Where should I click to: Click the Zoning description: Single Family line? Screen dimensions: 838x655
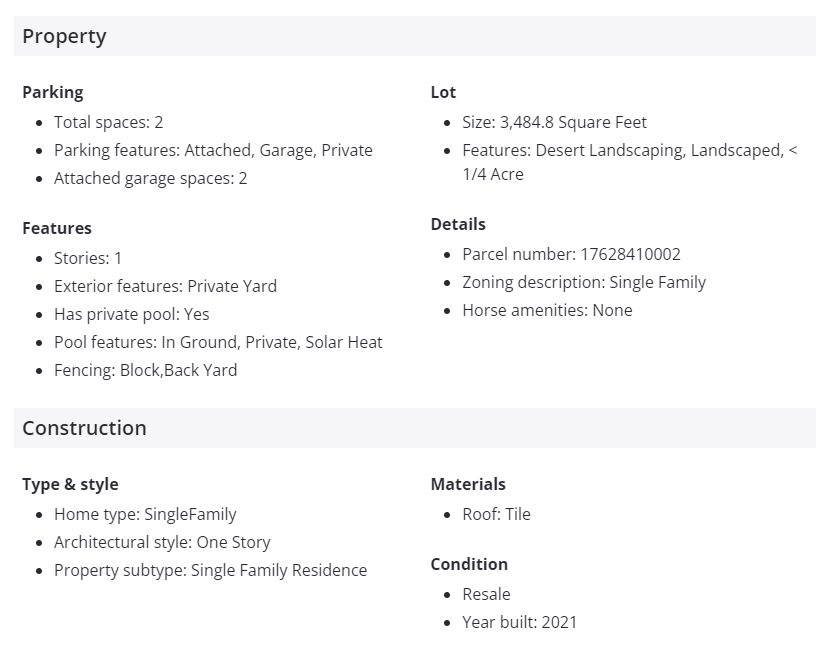[584, 282]
